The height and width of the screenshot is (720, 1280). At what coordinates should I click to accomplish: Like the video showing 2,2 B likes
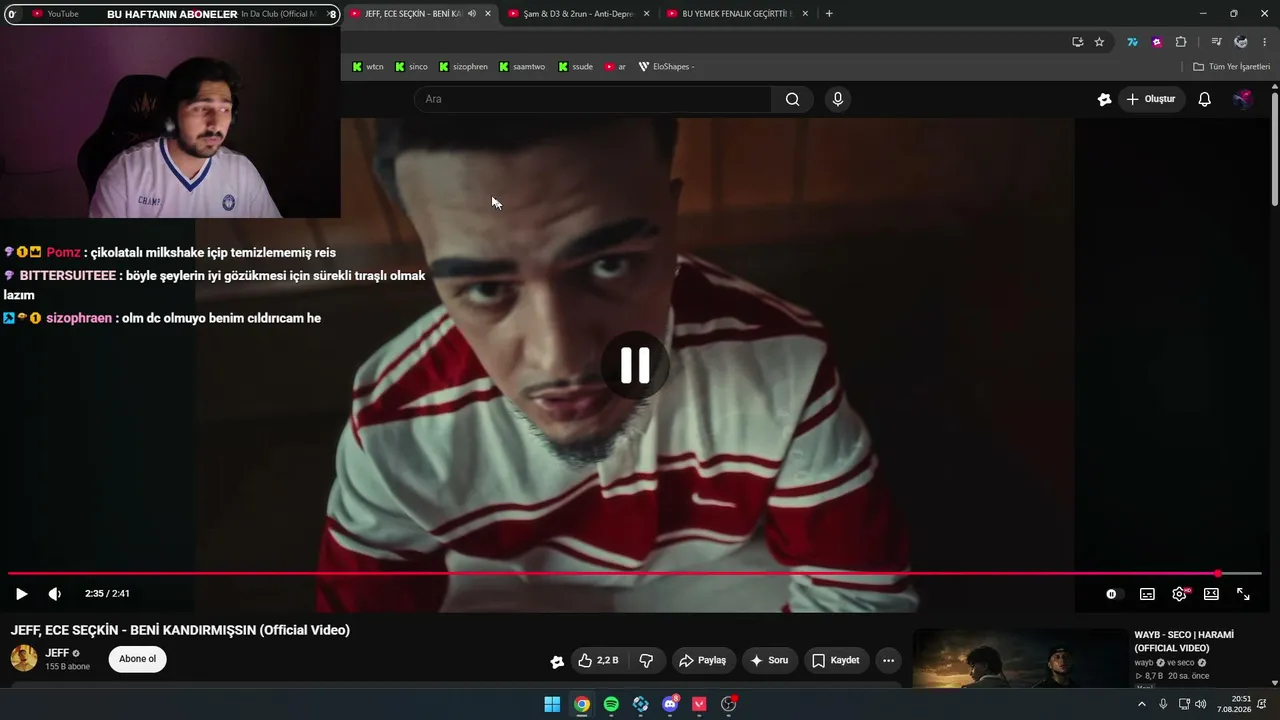(598, 660)
